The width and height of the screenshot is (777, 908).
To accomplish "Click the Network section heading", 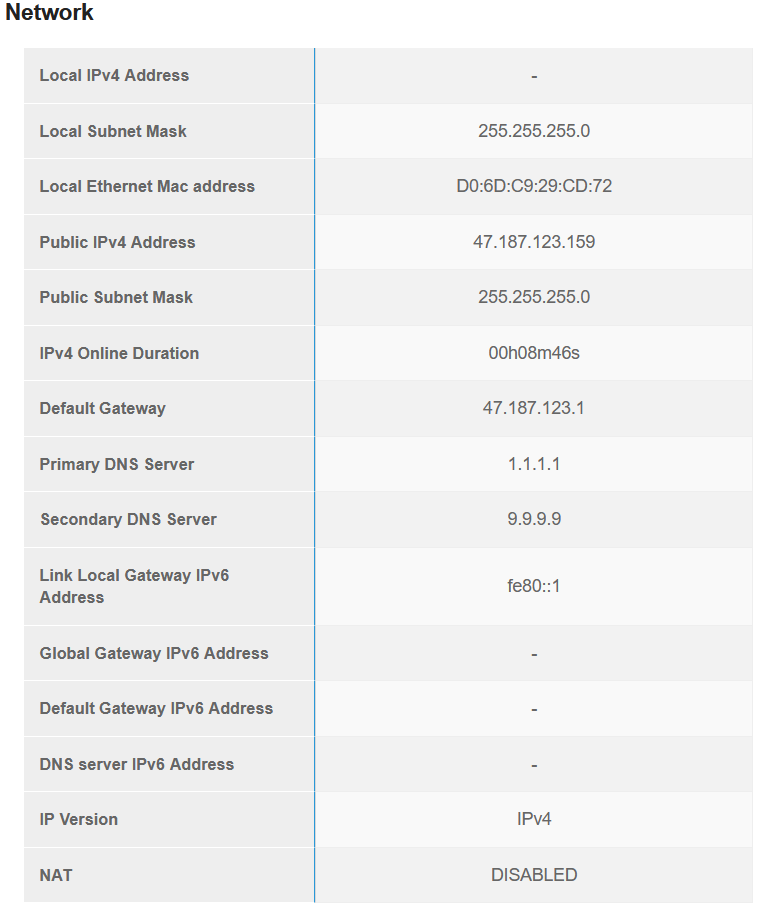I will click(49, 12).
